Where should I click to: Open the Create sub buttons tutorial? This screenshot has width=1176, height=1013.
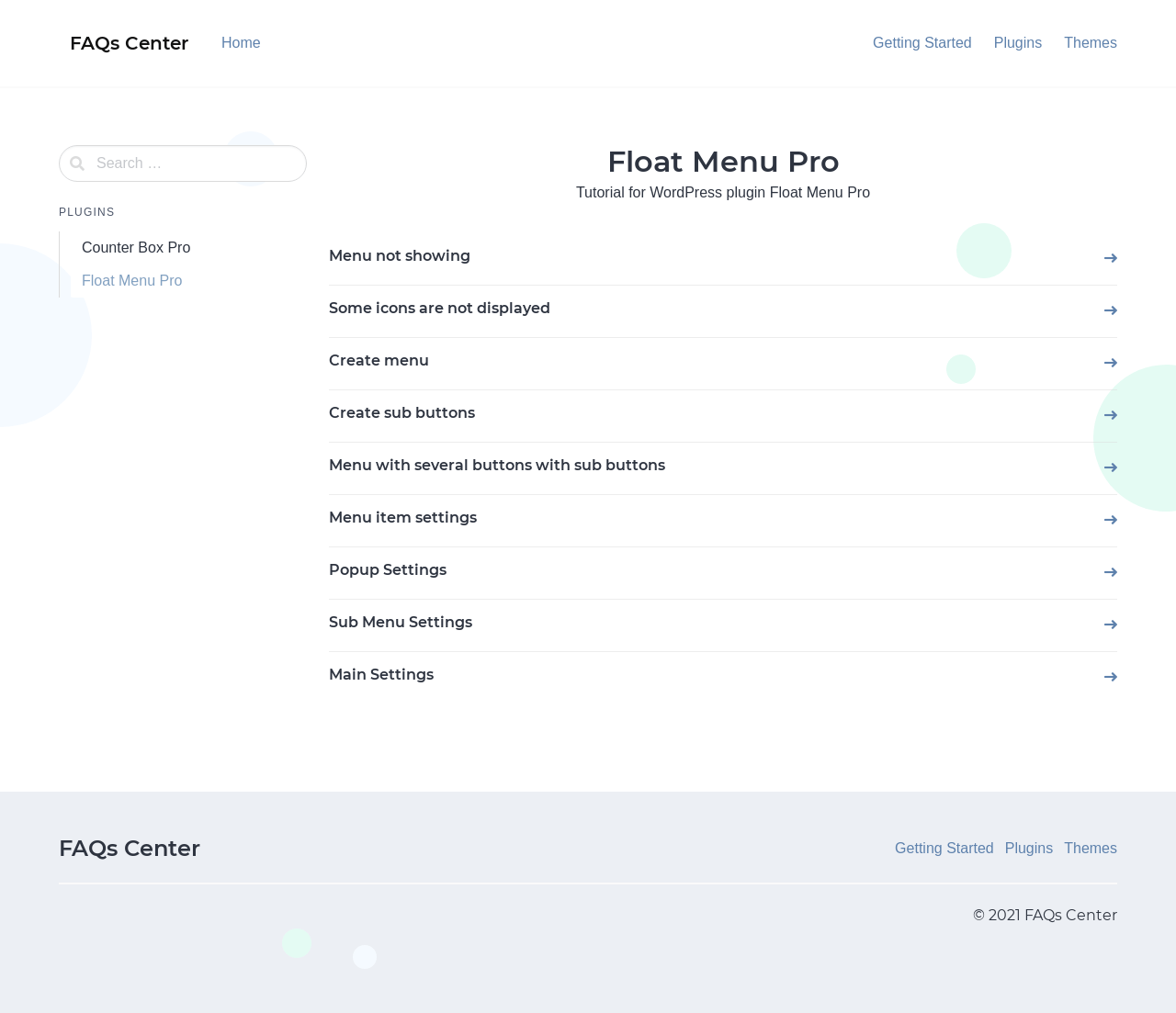[x=401, y=413]
